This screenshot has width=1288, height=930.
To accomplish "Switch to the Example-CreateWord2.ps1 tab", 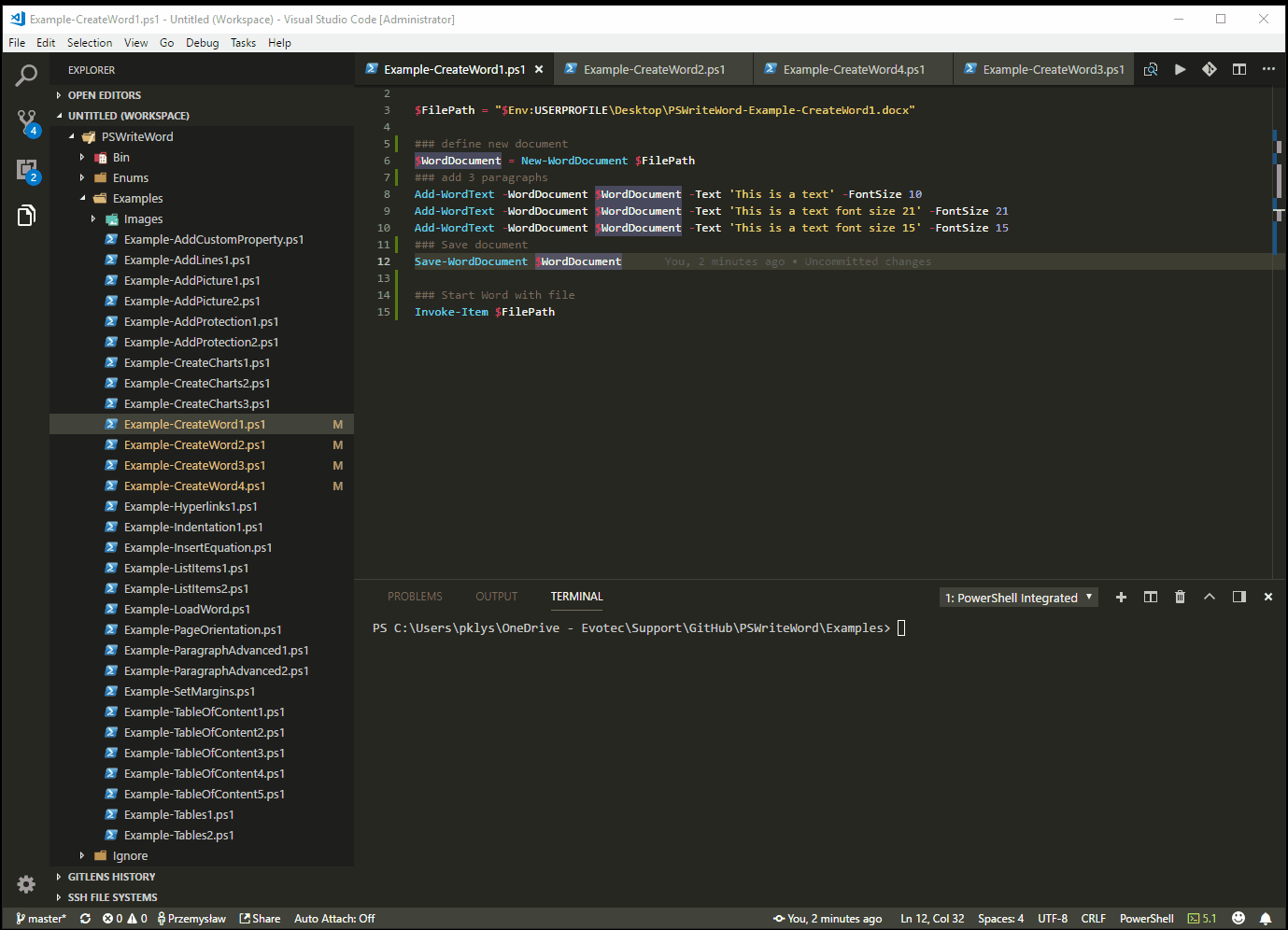I will (x=654, y=69).
